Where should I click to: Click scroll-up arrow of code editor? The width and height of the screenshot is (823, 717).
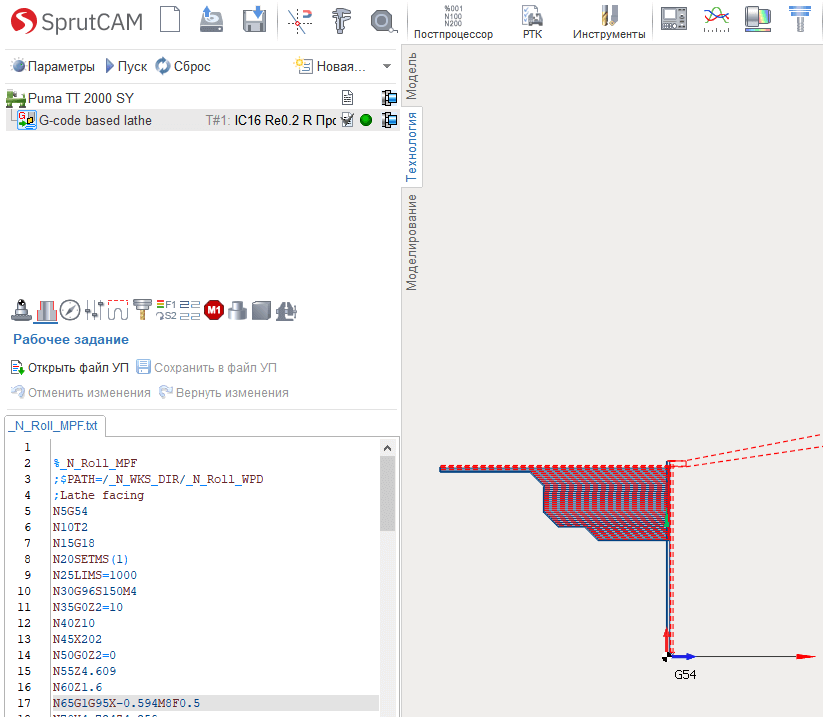pos(387,448)
